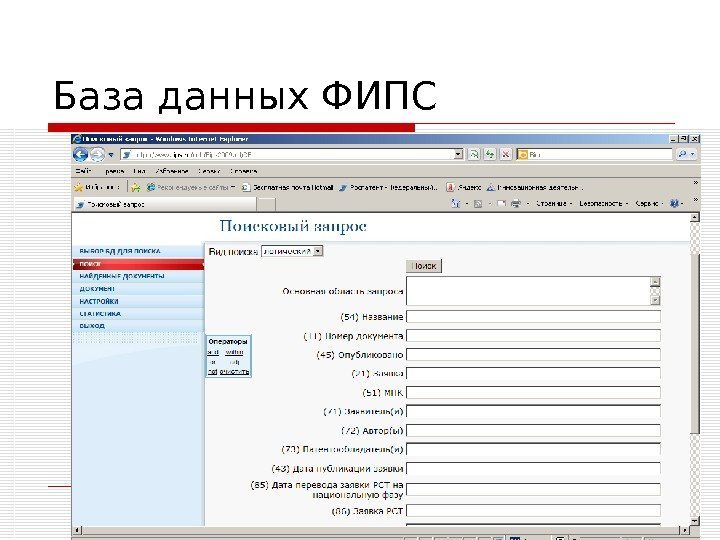Open the Безопасность command bar menu
The width and height of the screenshot is (720, 540).
click(603, 203)
